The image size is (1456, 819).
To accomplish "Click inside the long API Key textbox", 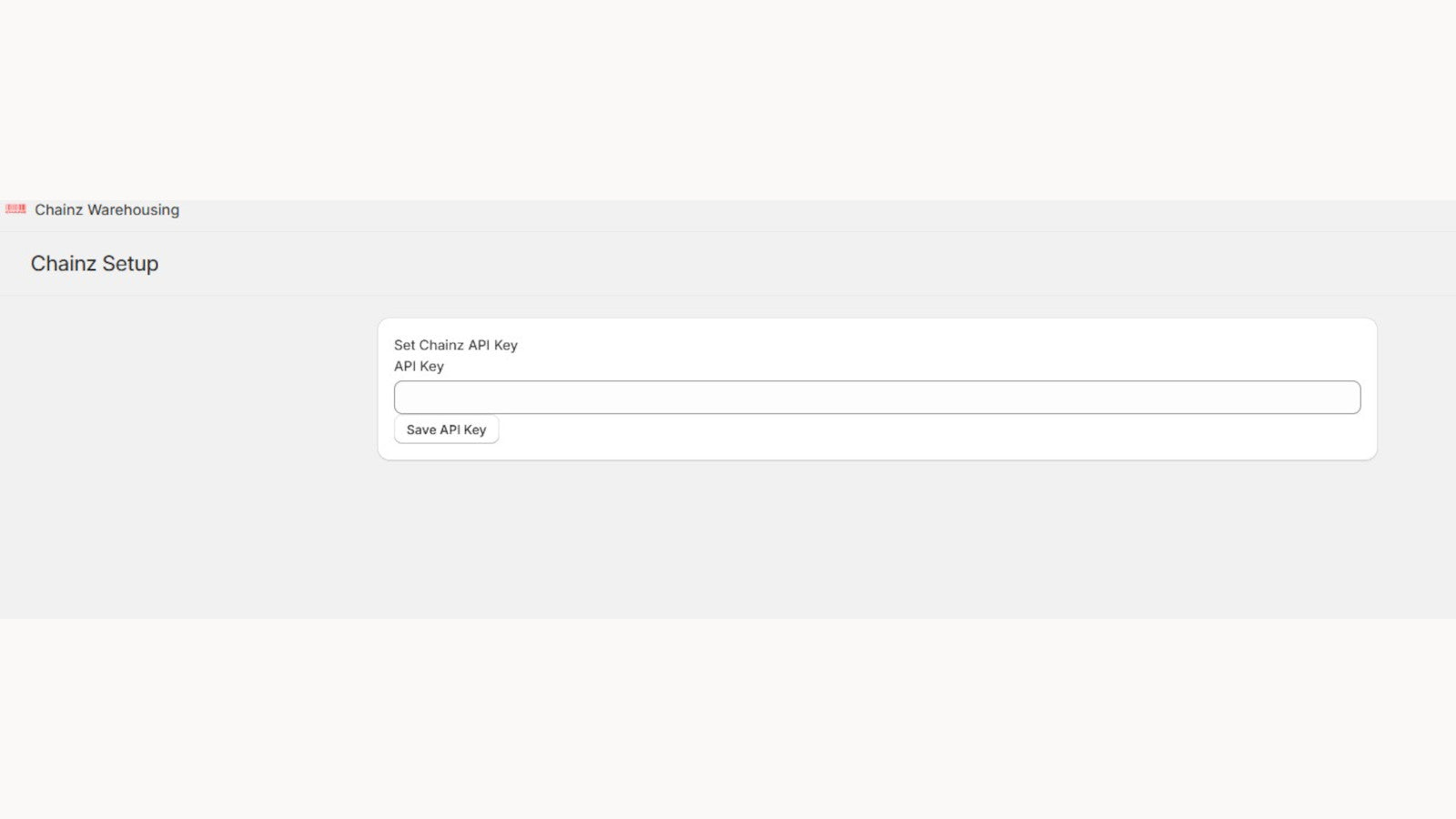I will pyautogui.click(x=876, y=398).
